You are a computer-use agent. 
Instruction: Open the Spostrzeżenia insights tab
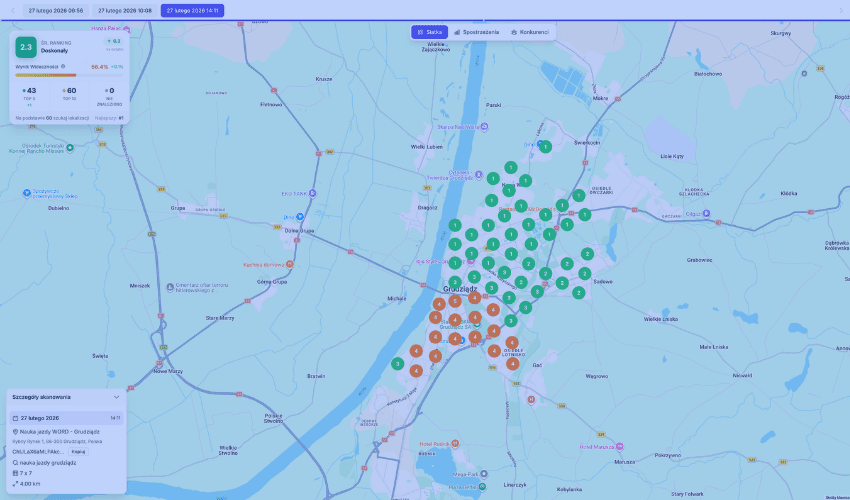click(476, 32)
